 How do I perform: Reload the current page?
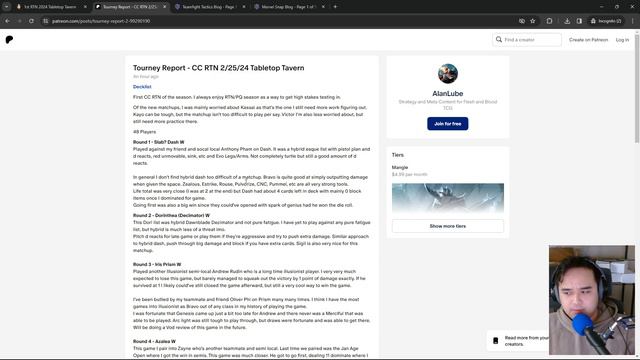pyautogui.click(x=31, y=21)
